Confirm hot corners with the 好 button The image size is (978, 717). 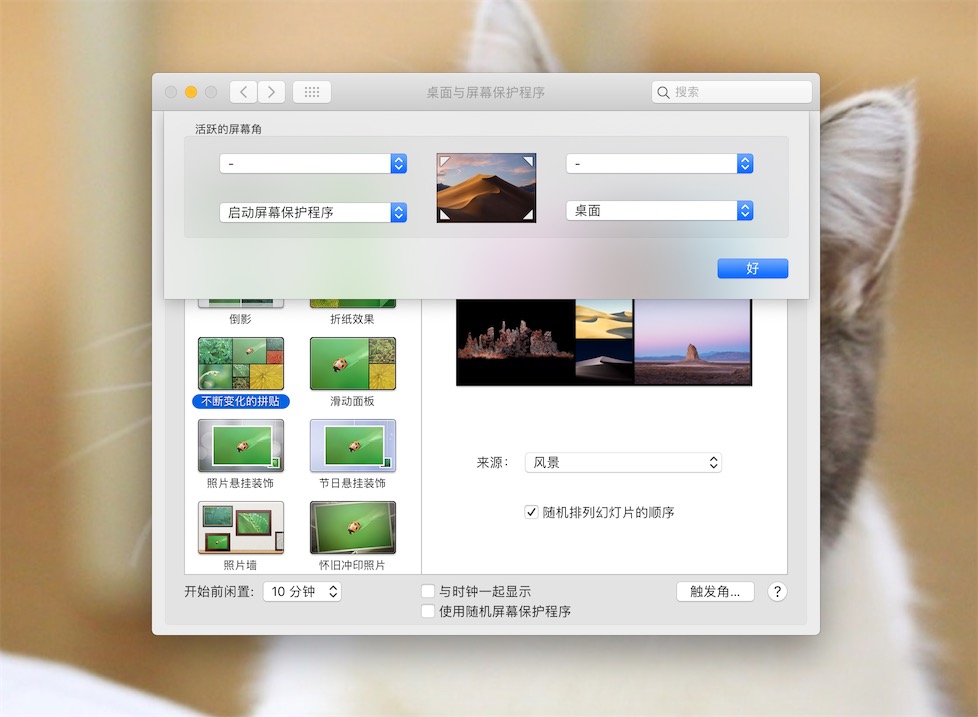[x=753, y=268]
